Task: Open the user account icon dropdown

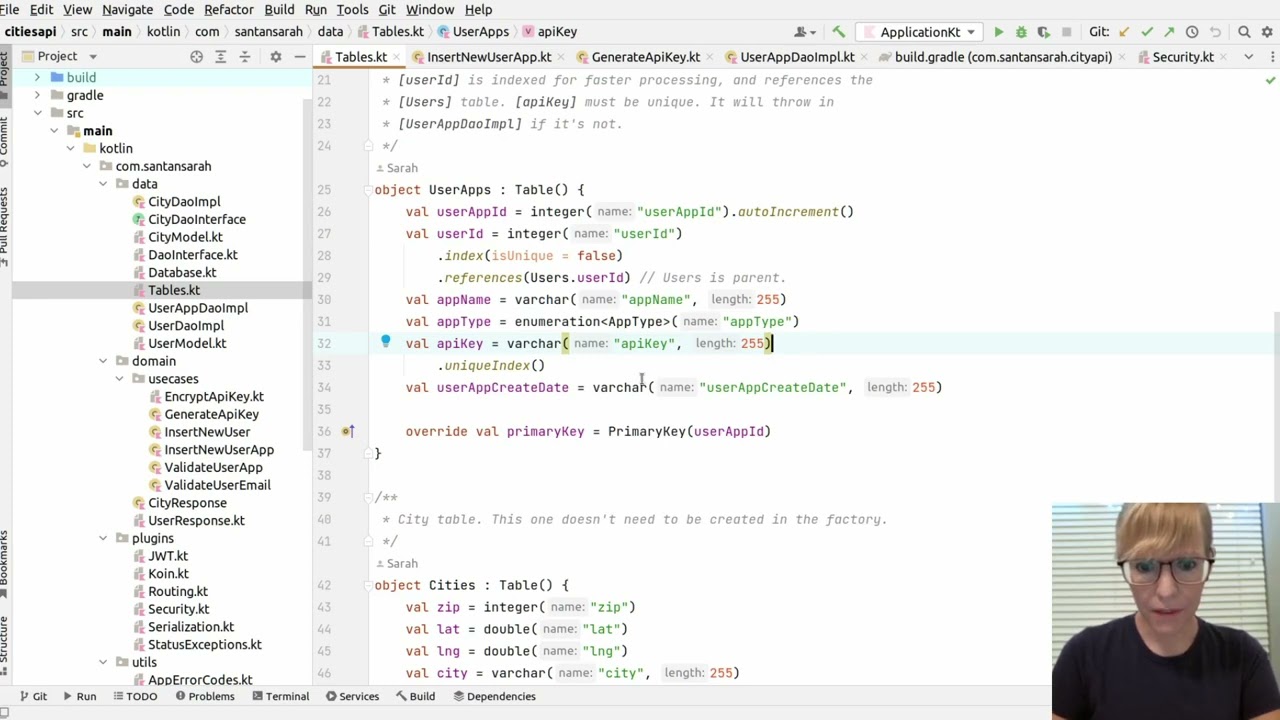Action: pos(804,32)
